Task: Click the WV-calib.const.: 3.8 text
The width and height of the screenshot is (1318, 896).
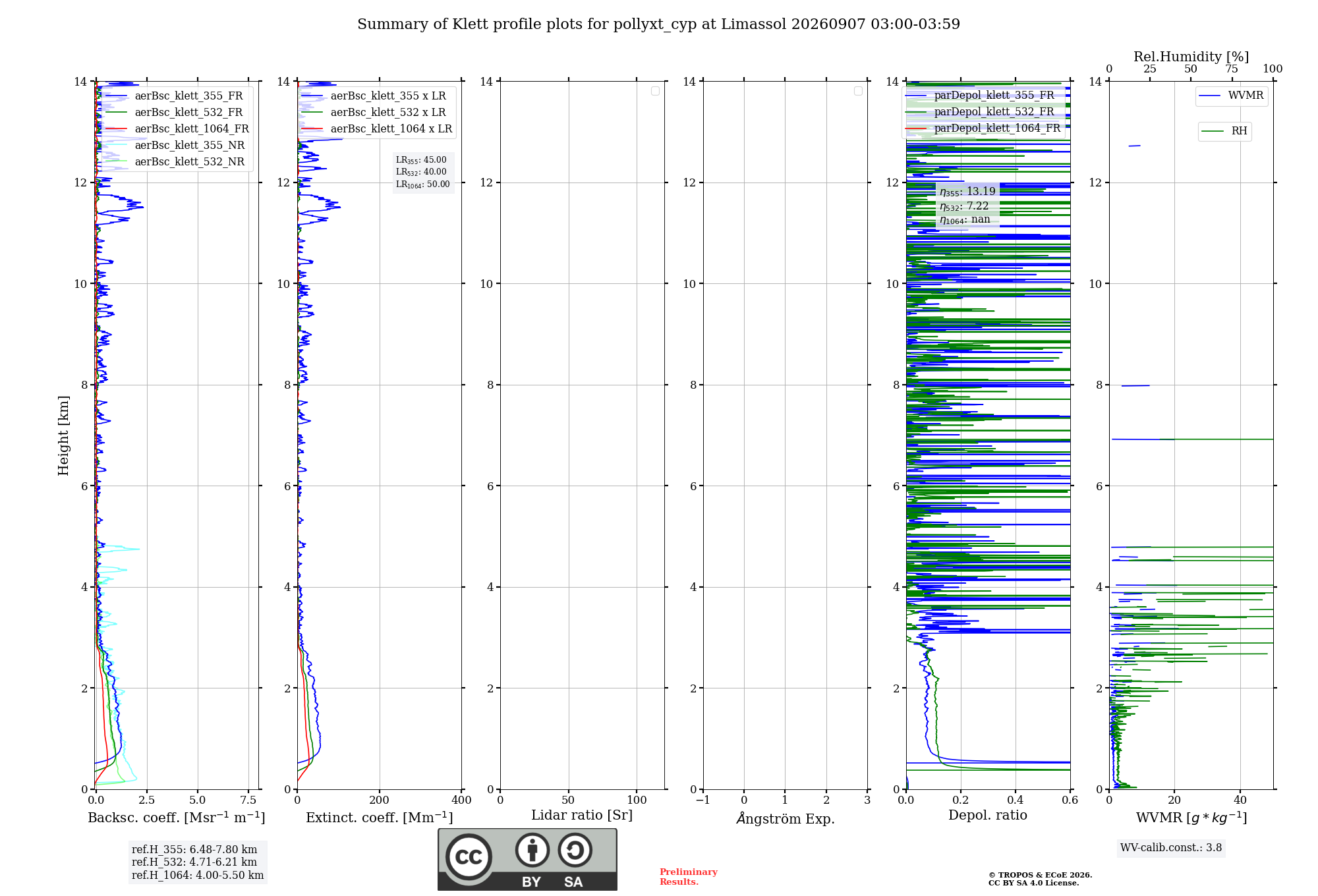Action: [x=1171, y=848]
